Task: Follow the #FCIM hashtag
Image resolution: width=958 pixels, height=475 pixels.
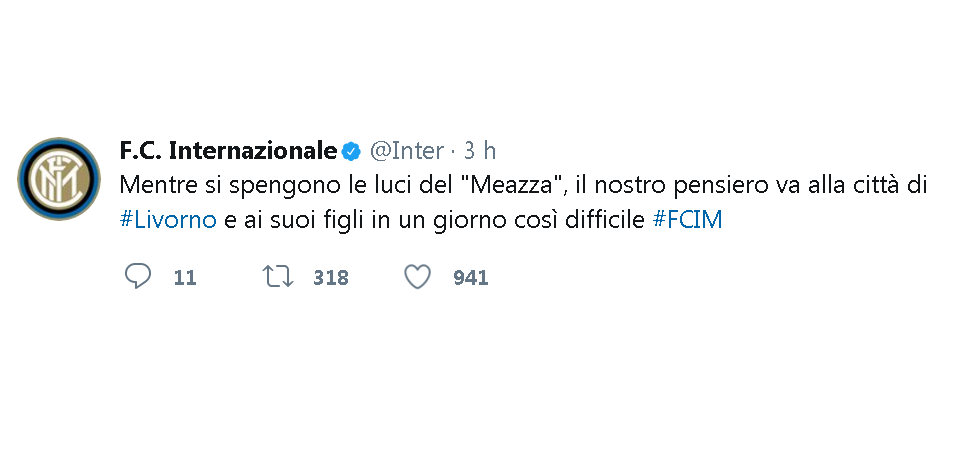Action: 687,219
